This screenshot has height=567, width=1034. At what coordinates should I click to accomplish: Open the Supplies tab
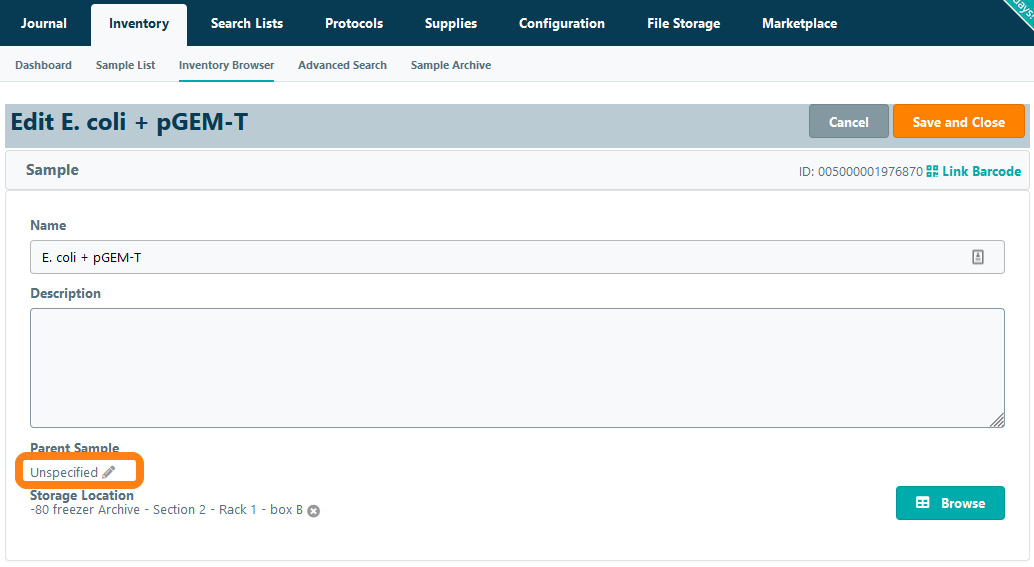pos(450,23)
